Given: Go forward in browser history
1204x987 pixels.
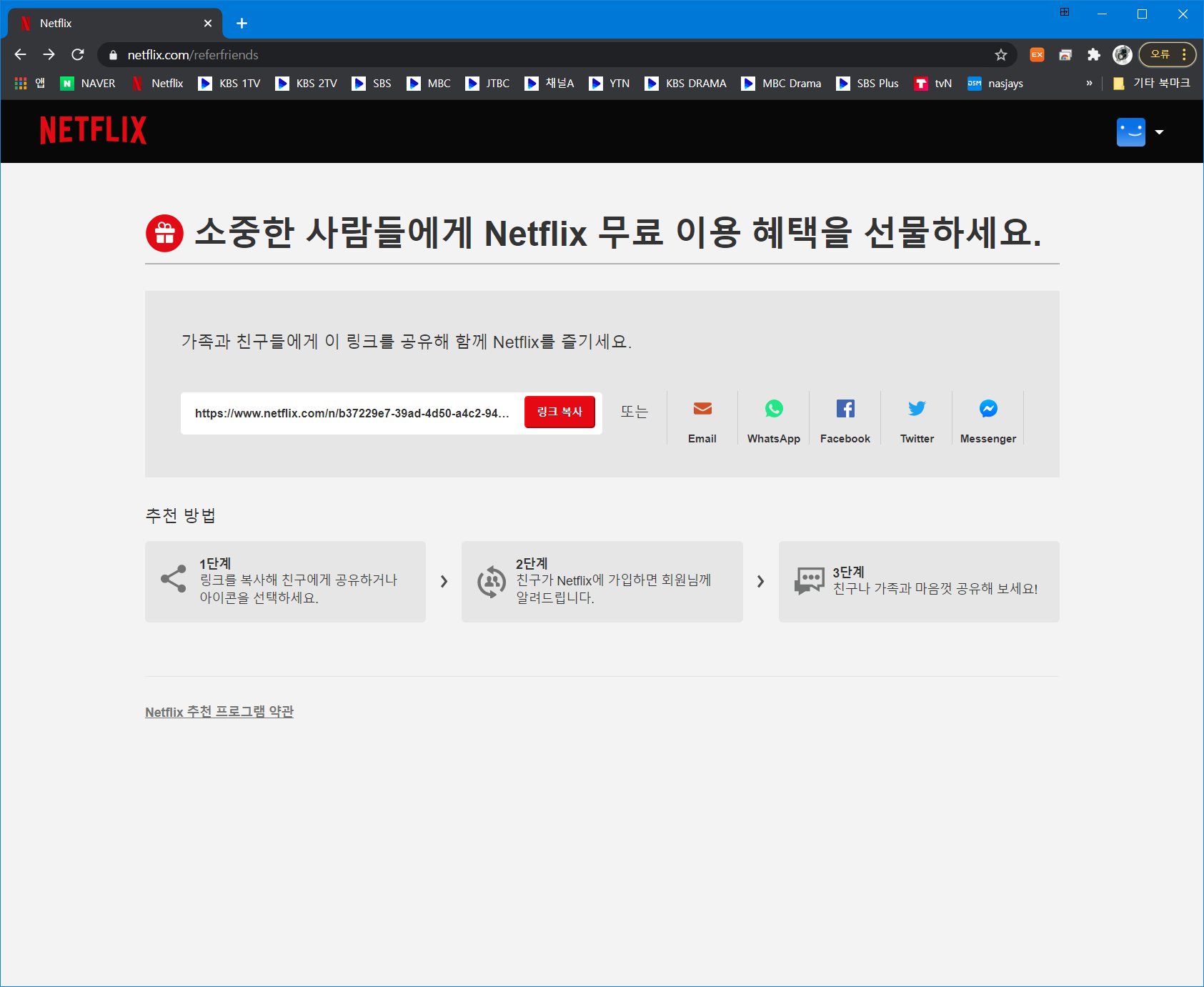Looking at the screenshot, I should 49,54.
